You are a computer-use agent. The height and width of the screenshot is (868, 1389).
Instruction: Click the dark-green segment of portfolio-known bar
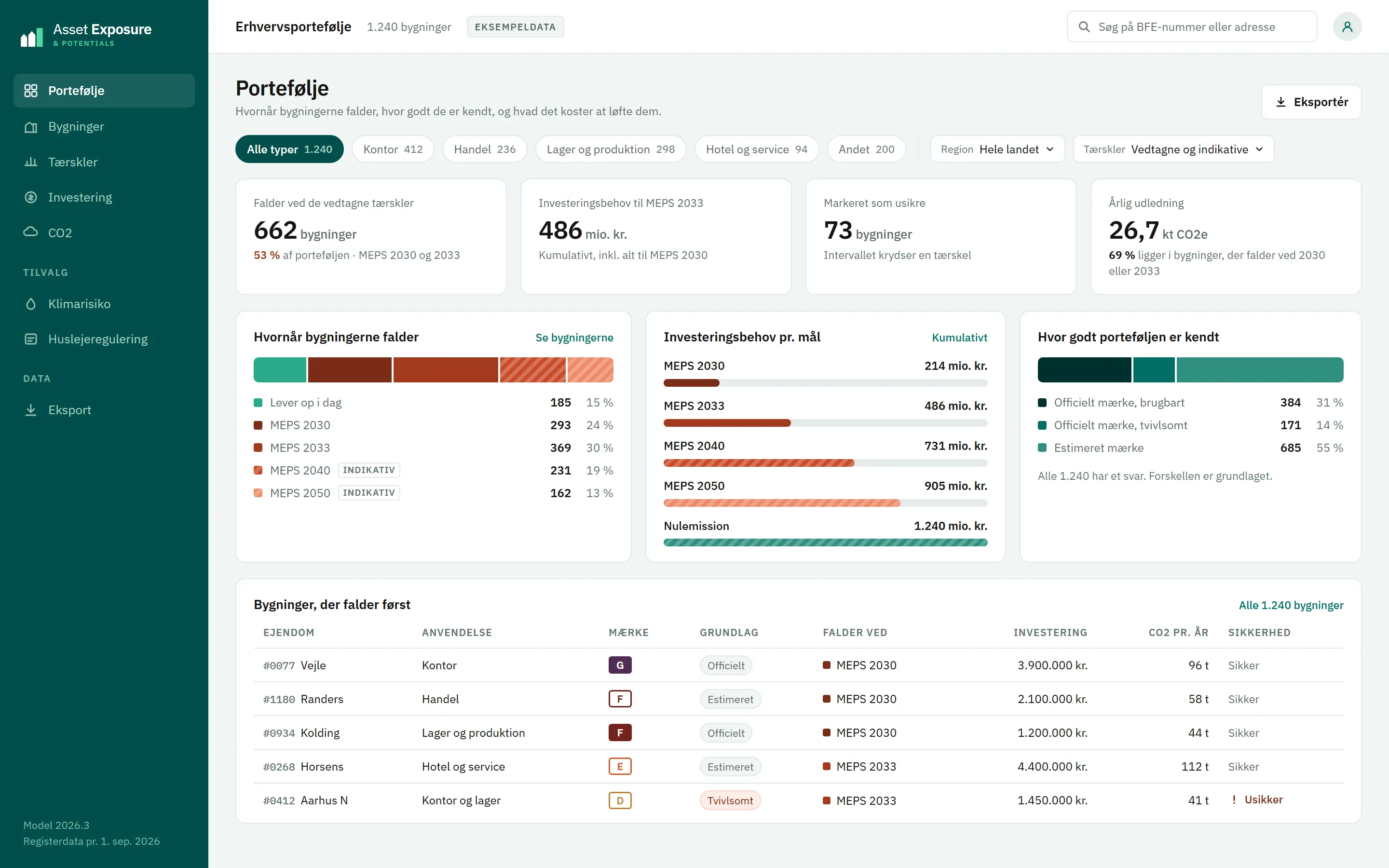[1084, 370]
